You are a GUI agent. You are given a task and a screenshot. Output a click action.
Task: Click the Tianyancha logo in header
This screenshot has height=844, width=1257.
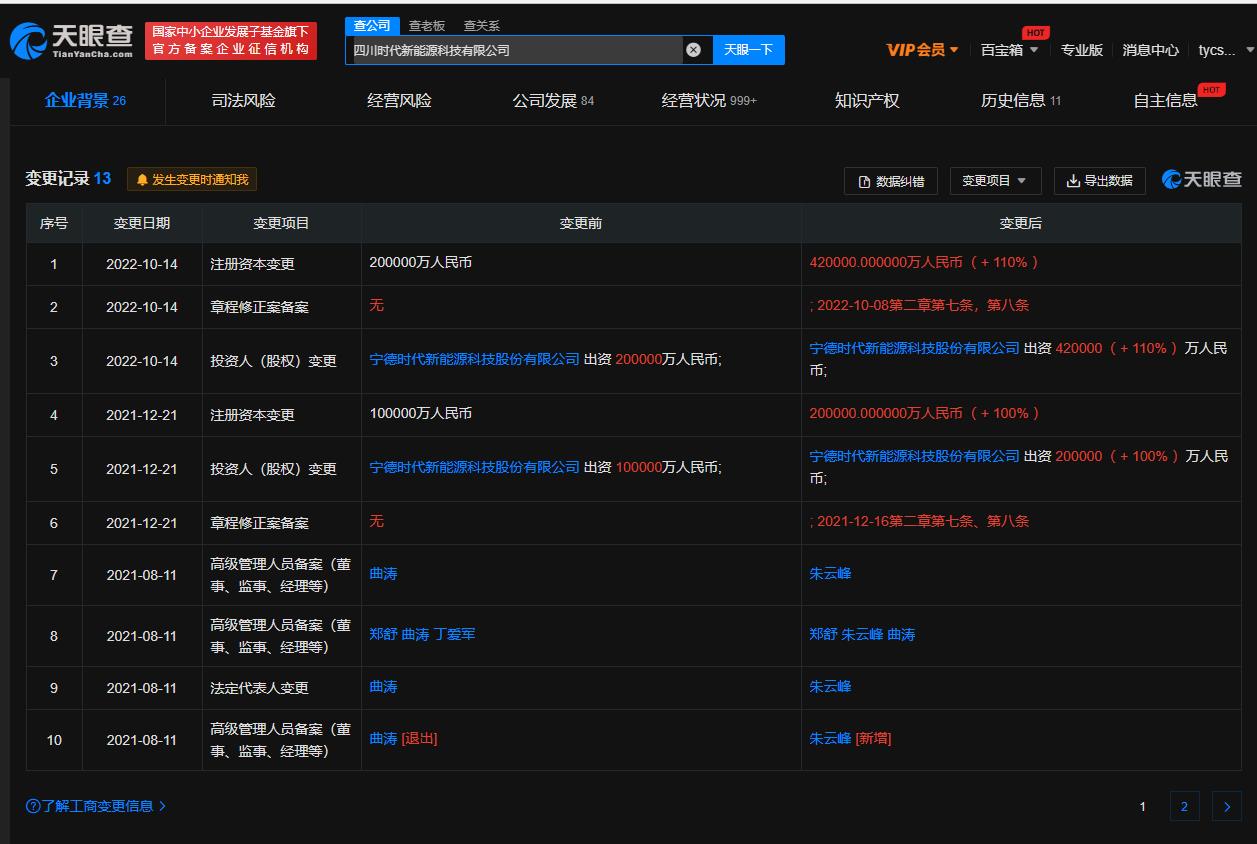pyautogui.click(x=71, y=41)
